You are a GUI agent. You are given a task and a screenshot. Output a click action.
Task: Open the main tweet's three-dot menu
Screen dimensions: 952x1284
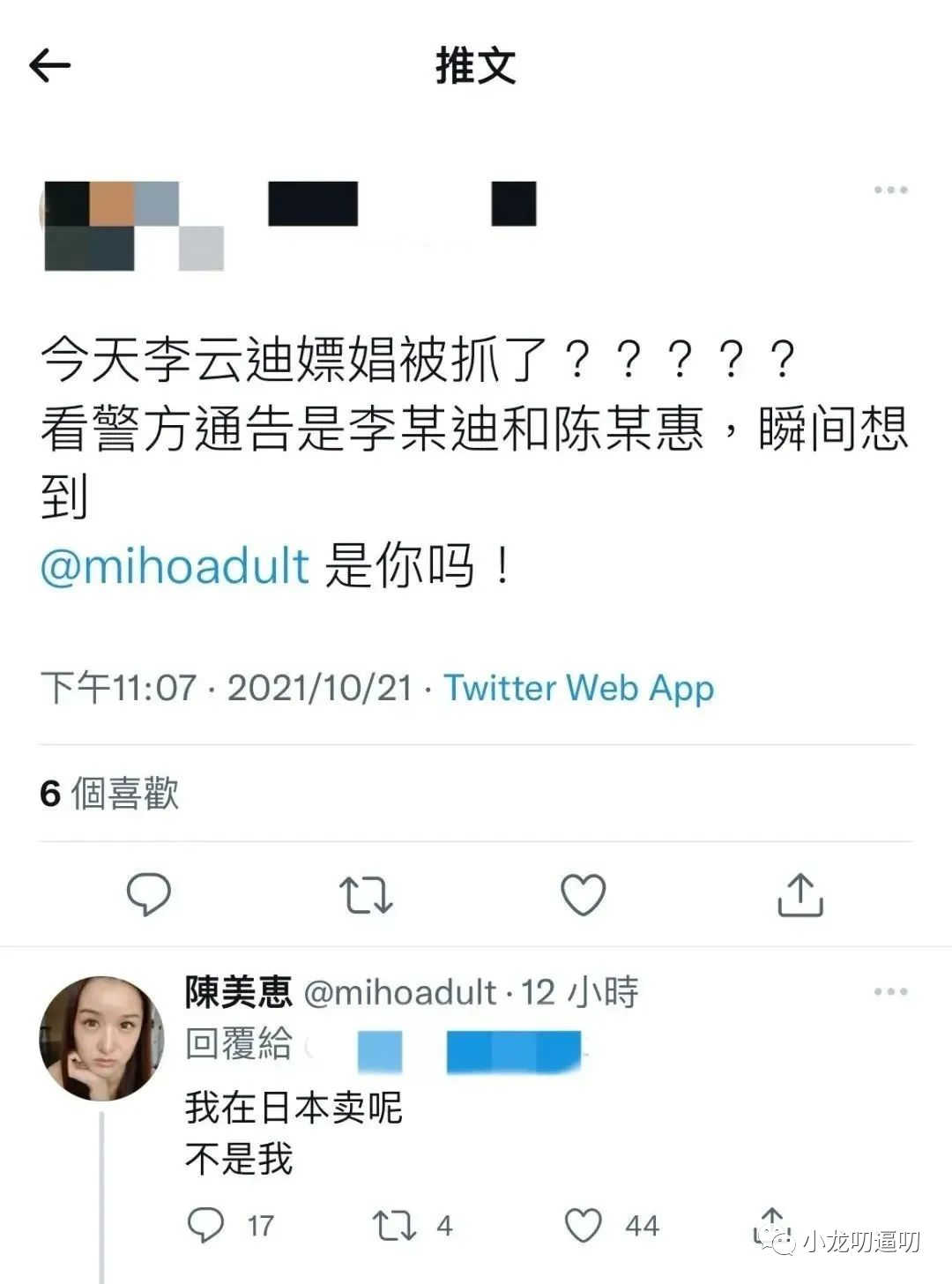coord(890,190)
